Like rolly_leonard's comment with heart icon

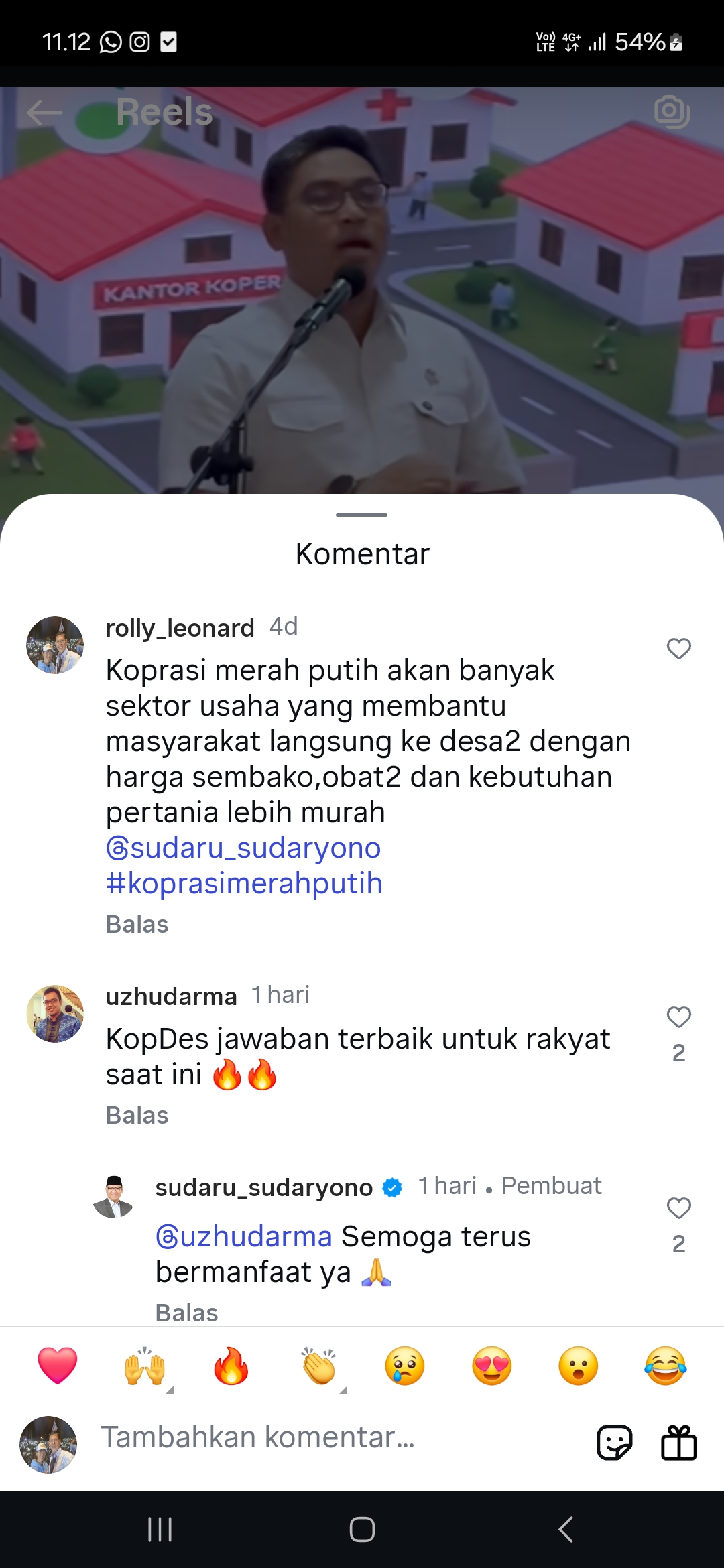tap(678, 649)
